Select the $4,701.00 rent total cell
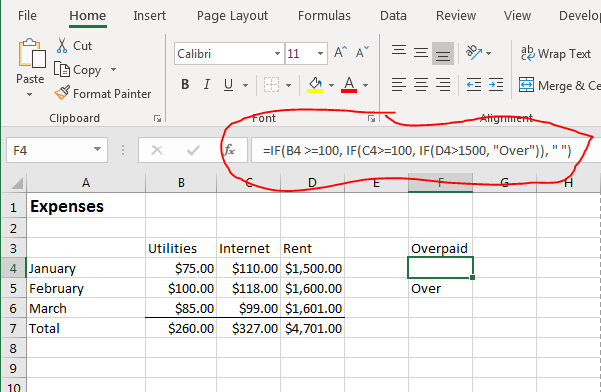This screenshot has height=392, width=601. click(x=312, y=328)
